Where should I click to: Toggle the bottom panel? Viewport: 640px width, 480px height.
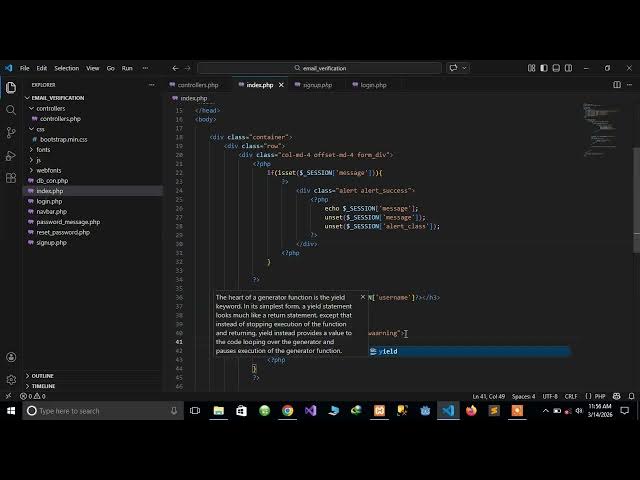pos(556,68)
